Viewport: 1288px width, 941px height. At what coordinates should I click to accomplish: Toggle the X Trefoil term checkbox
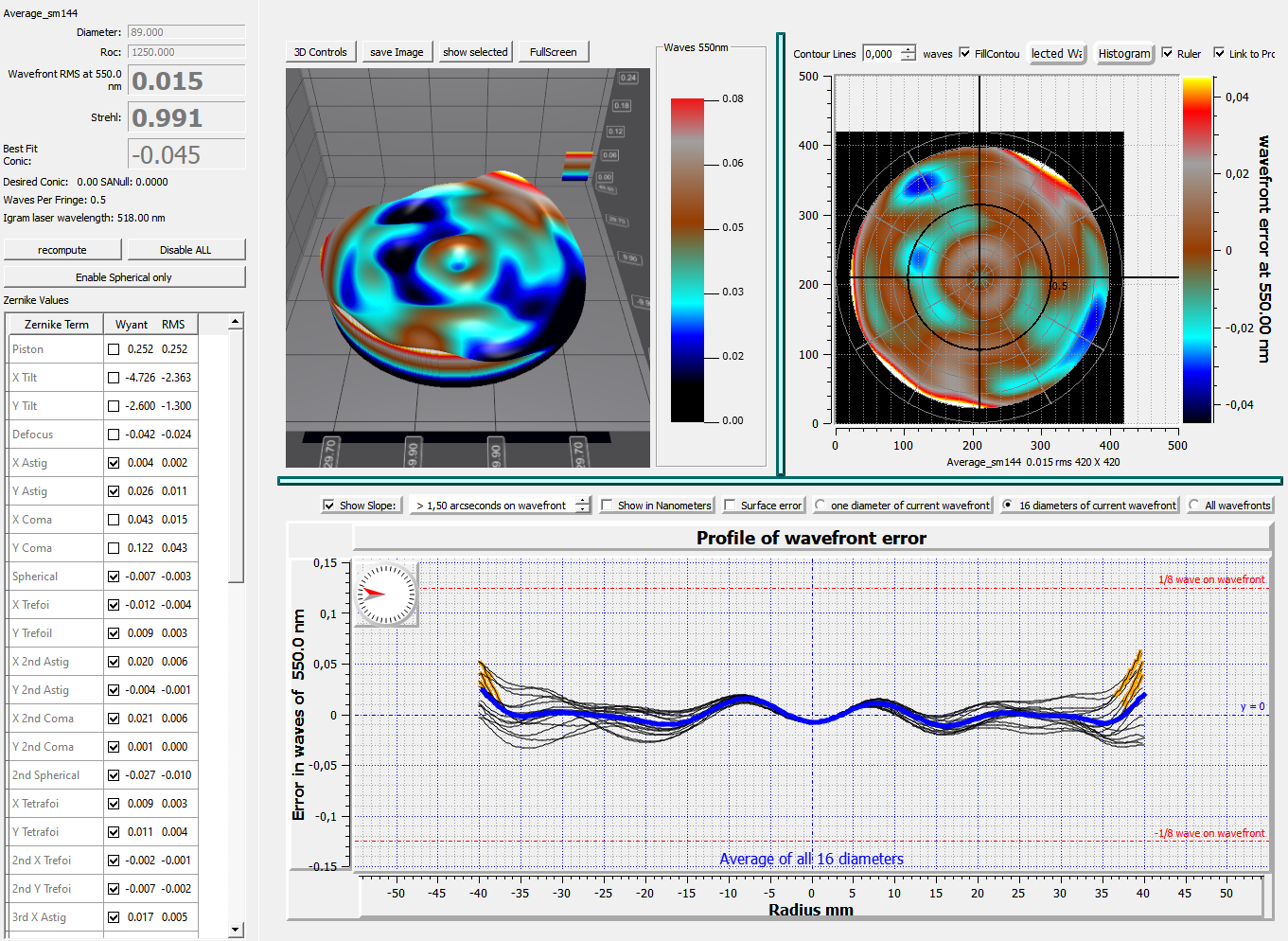pos(114,605)
